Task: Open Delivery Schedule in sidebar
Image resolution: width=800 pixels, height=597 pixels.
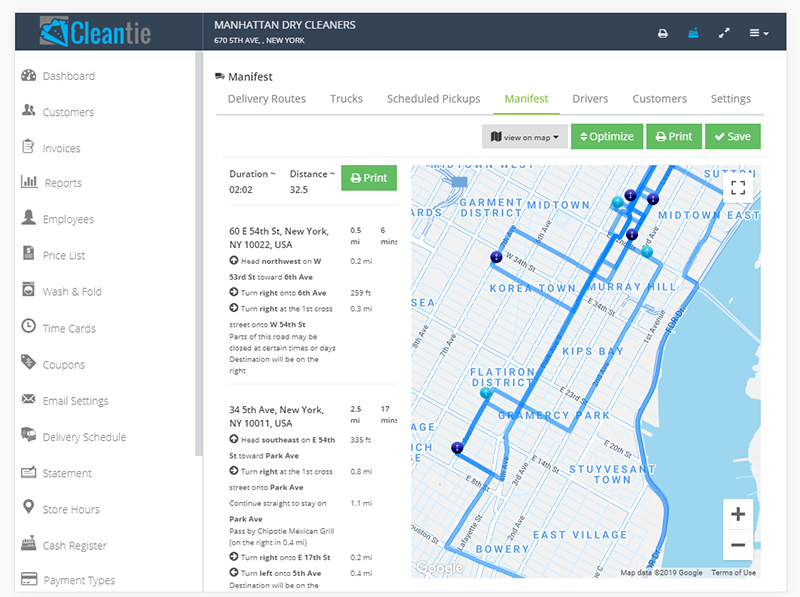Action: coord(84,437)
